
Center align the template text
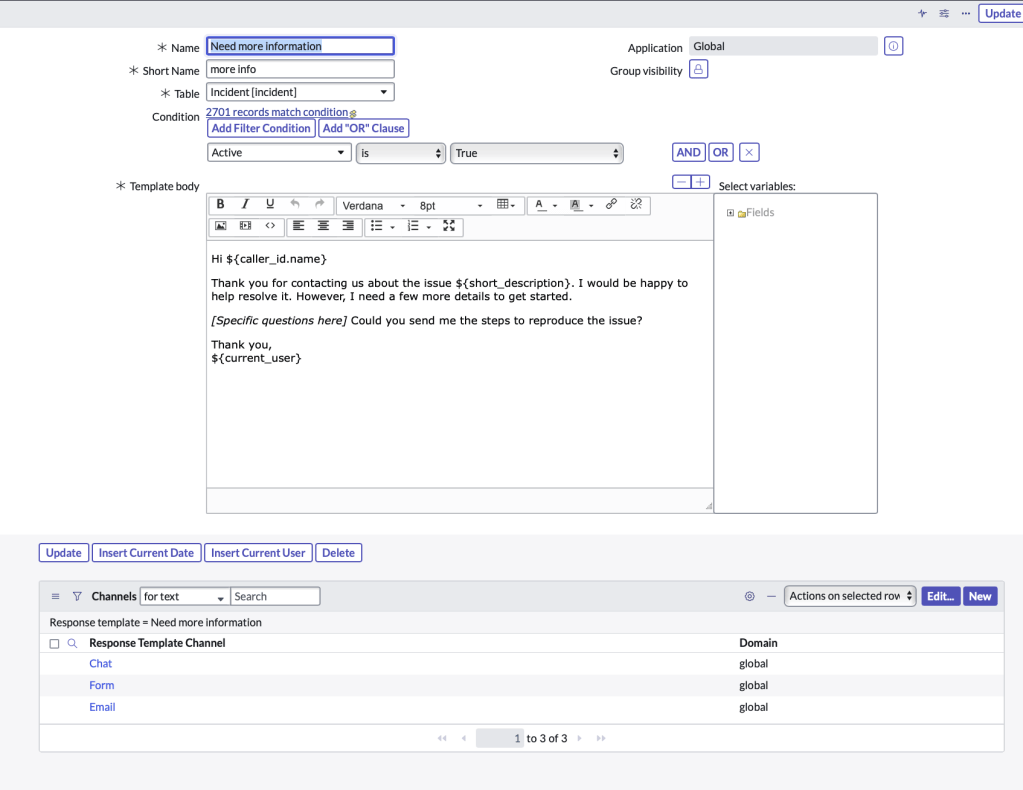(323, 226)
